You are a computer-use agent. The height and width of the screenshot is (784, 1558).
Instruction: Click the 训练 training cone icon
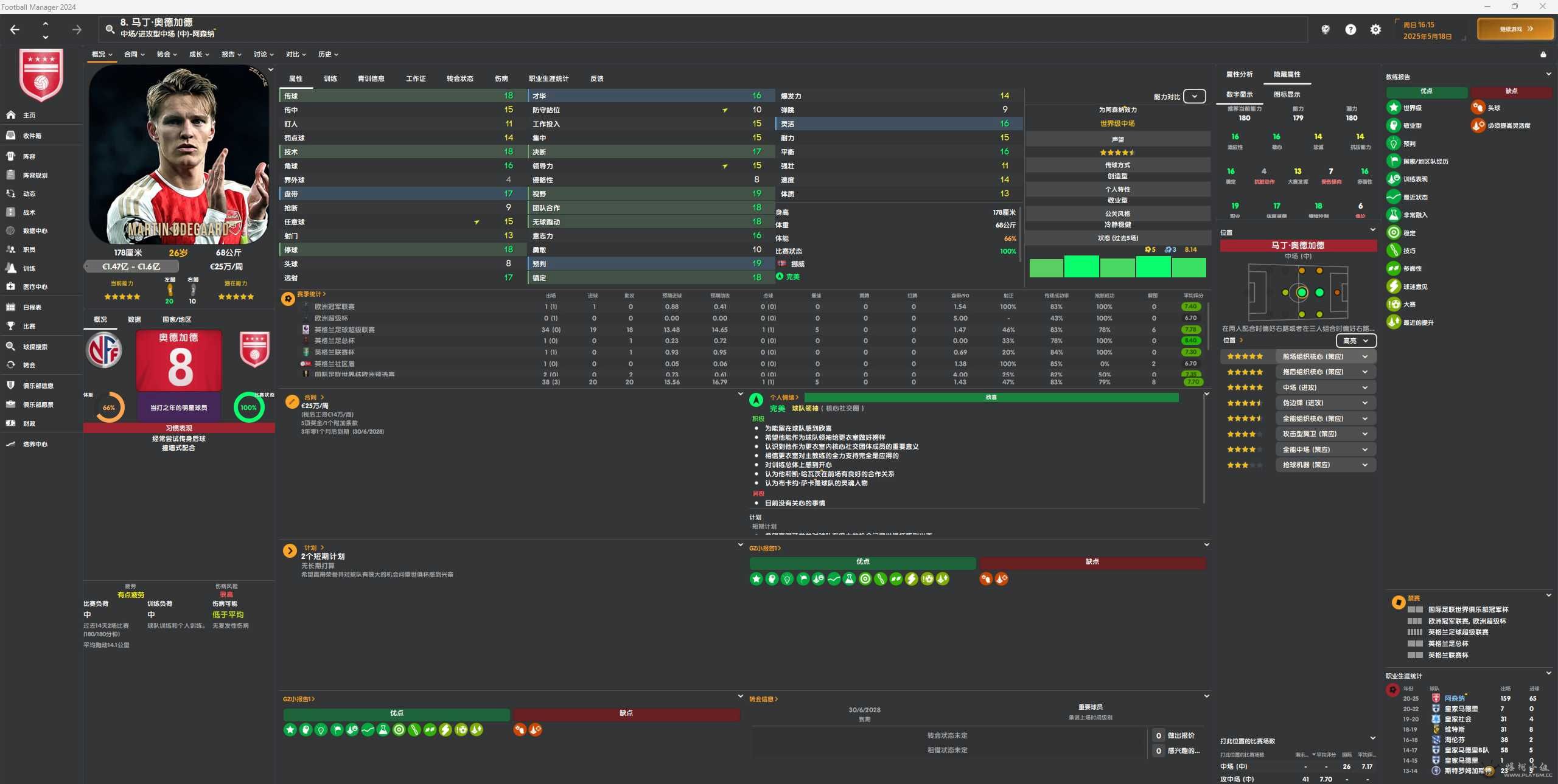tap(10, 268)
